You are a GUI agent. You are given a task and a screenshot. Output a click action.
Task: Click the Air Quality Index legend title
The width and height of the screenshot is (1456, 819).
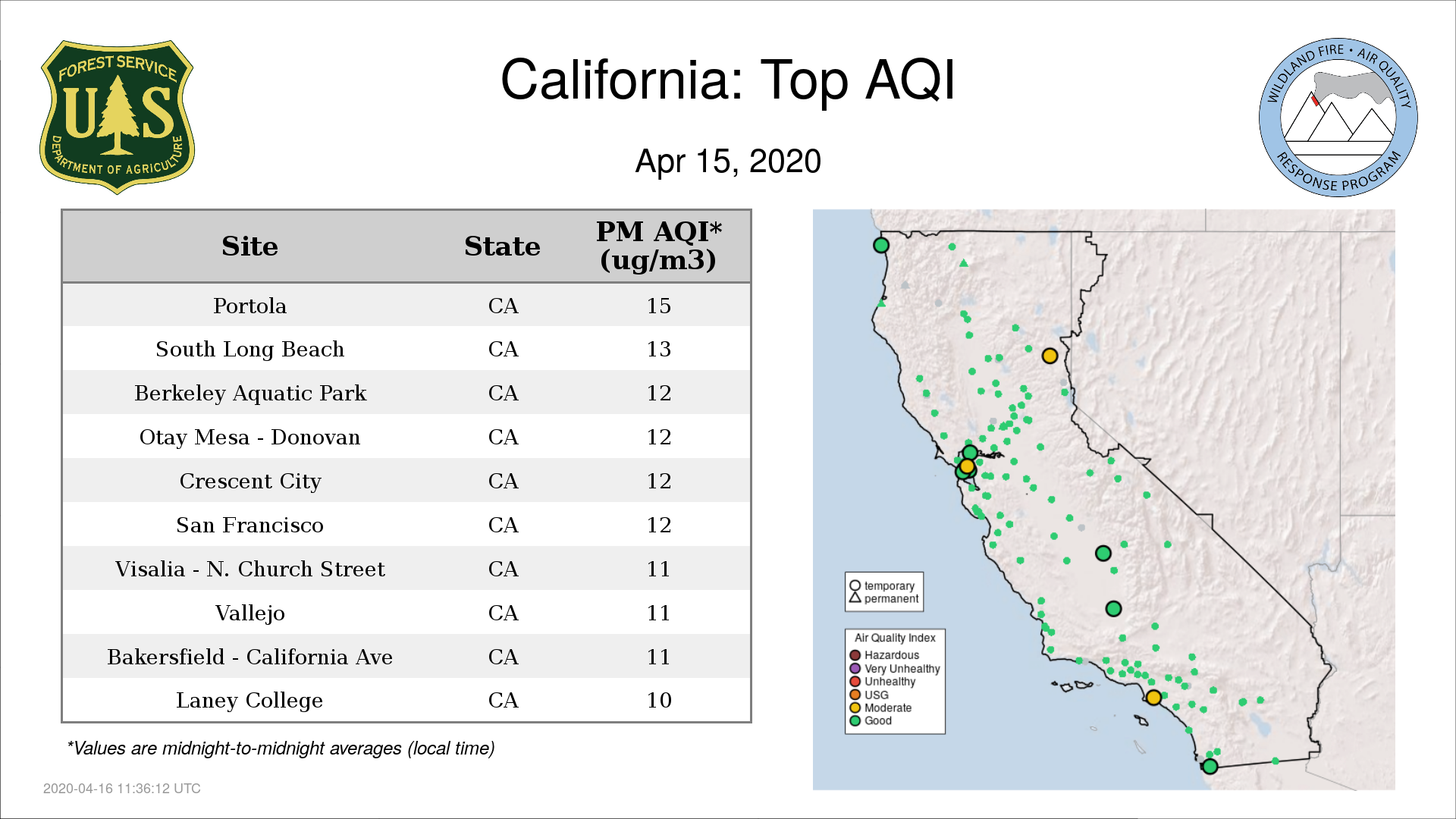[x=895, y=638]
